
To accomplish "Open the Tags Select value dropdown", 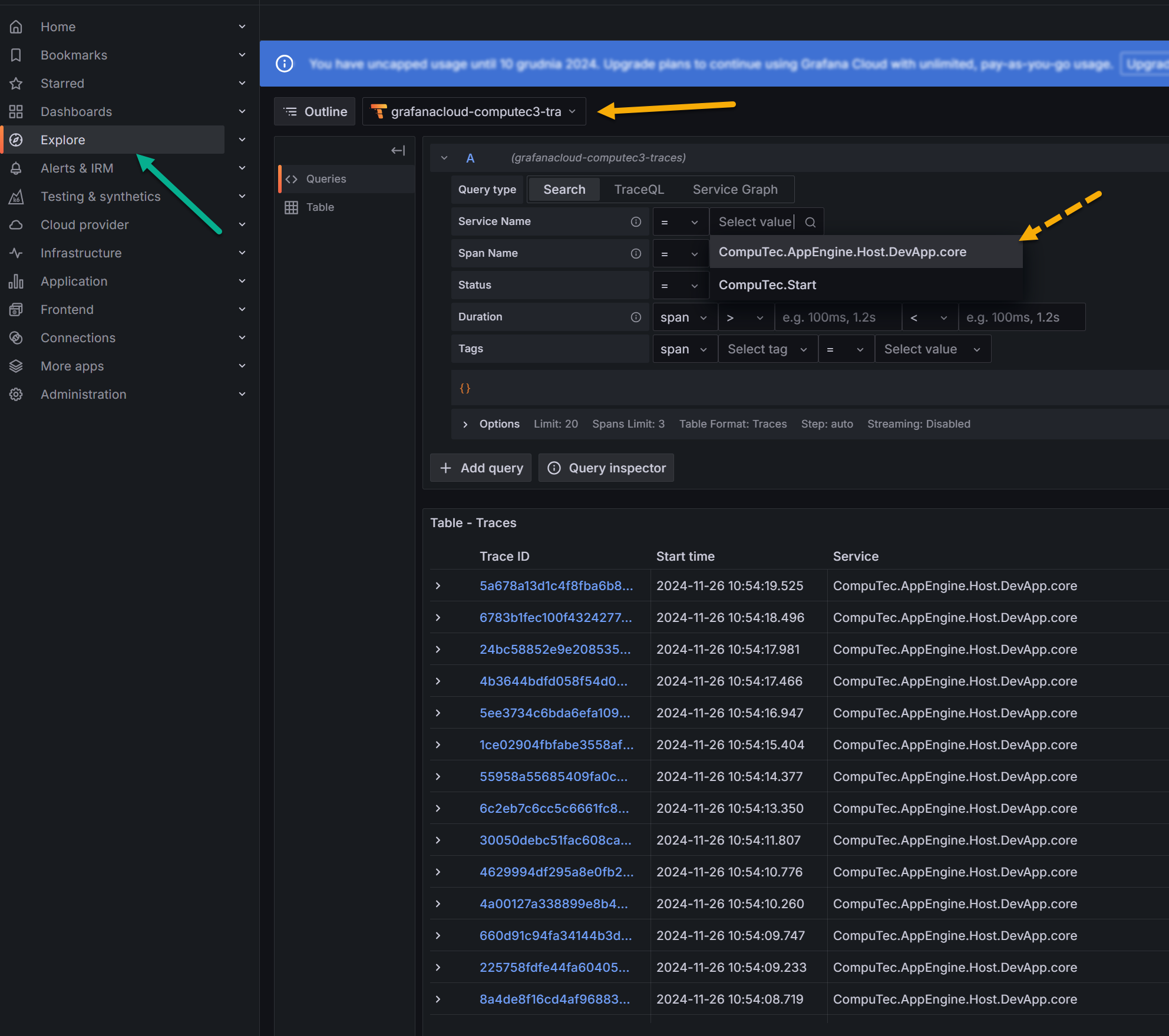I will (x=933, y=349).
